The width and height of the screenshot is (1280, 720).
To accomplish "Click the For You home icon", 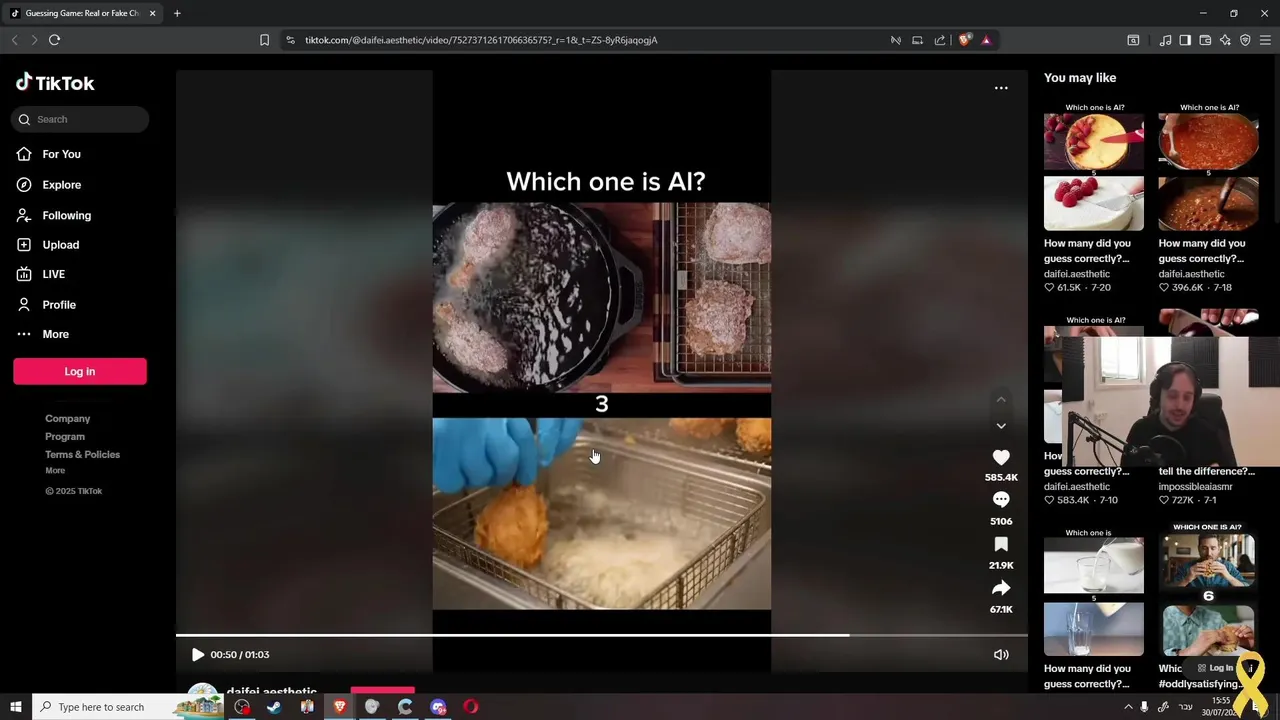I will click(x=24, y=154).
